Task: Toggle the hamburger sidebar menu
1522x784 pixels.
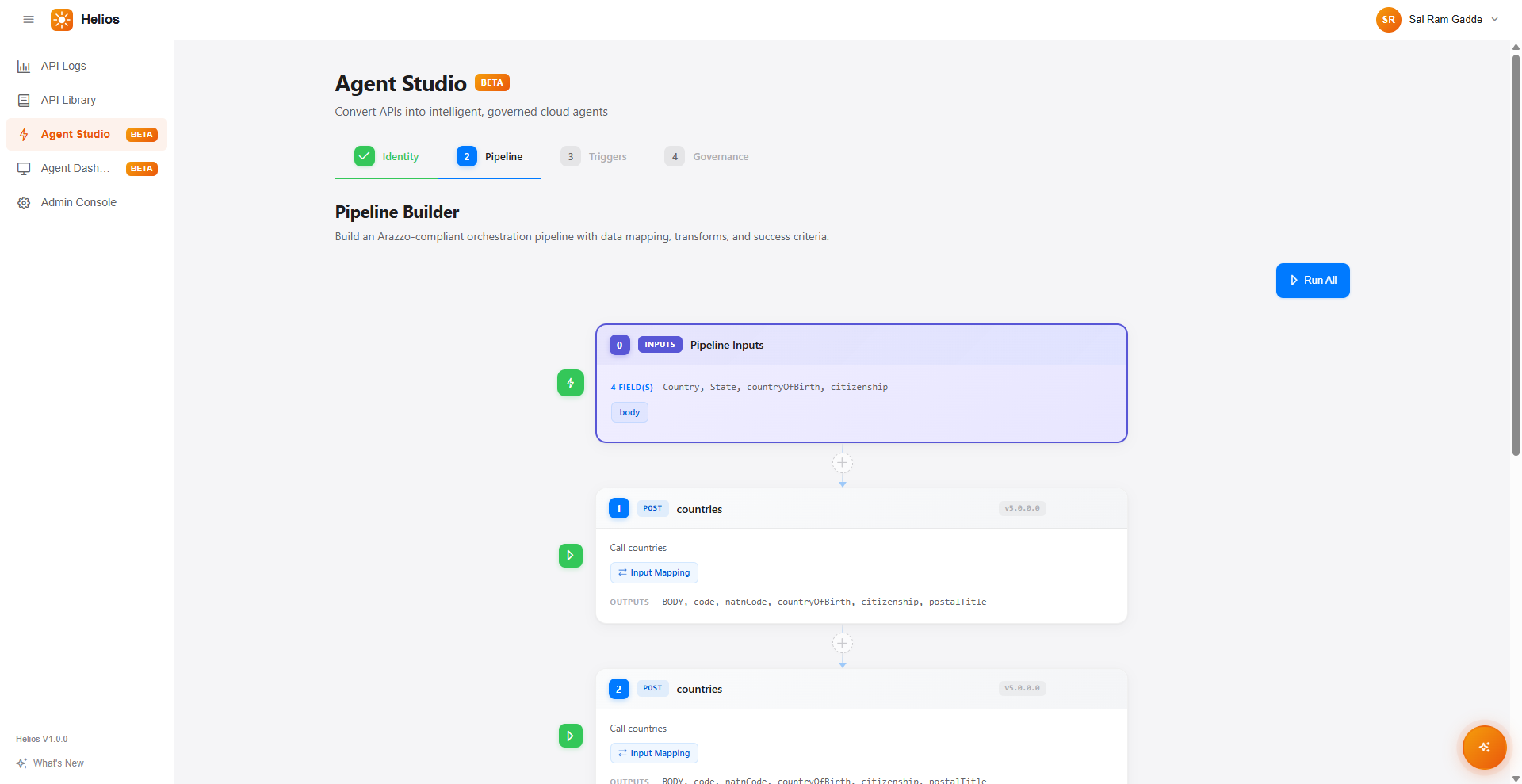Action: click(x=29, y=20)
